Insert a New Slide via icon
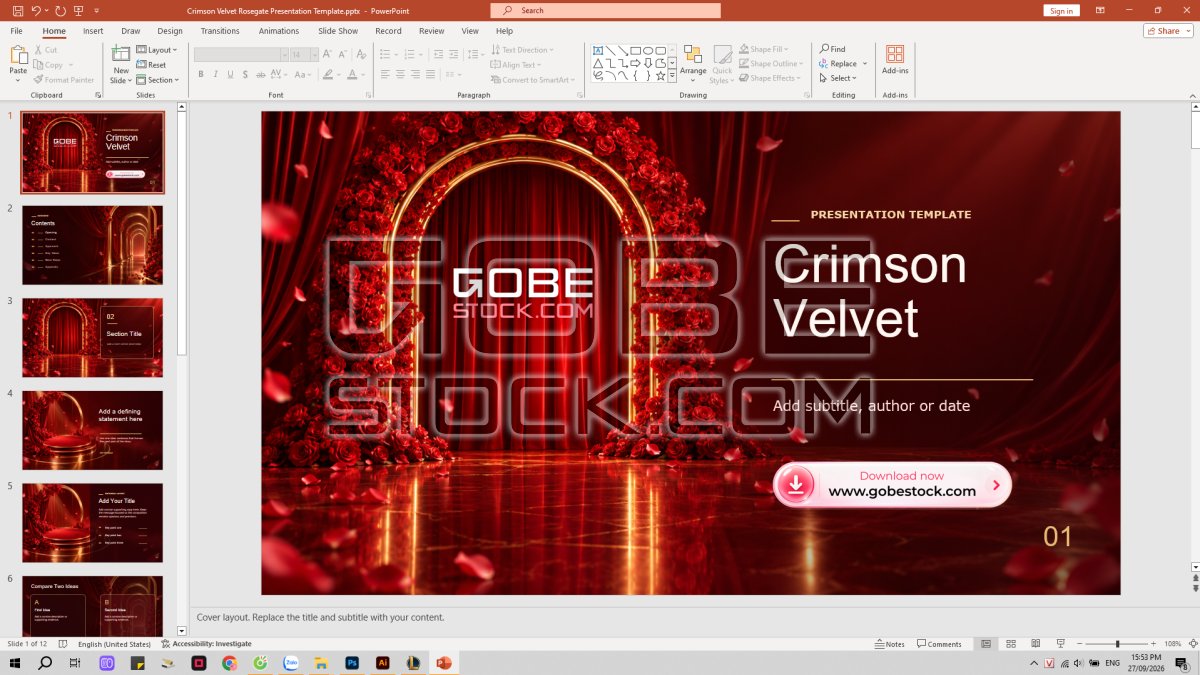The width and height of the screenshot is (1200, 675). pos(121,54)
